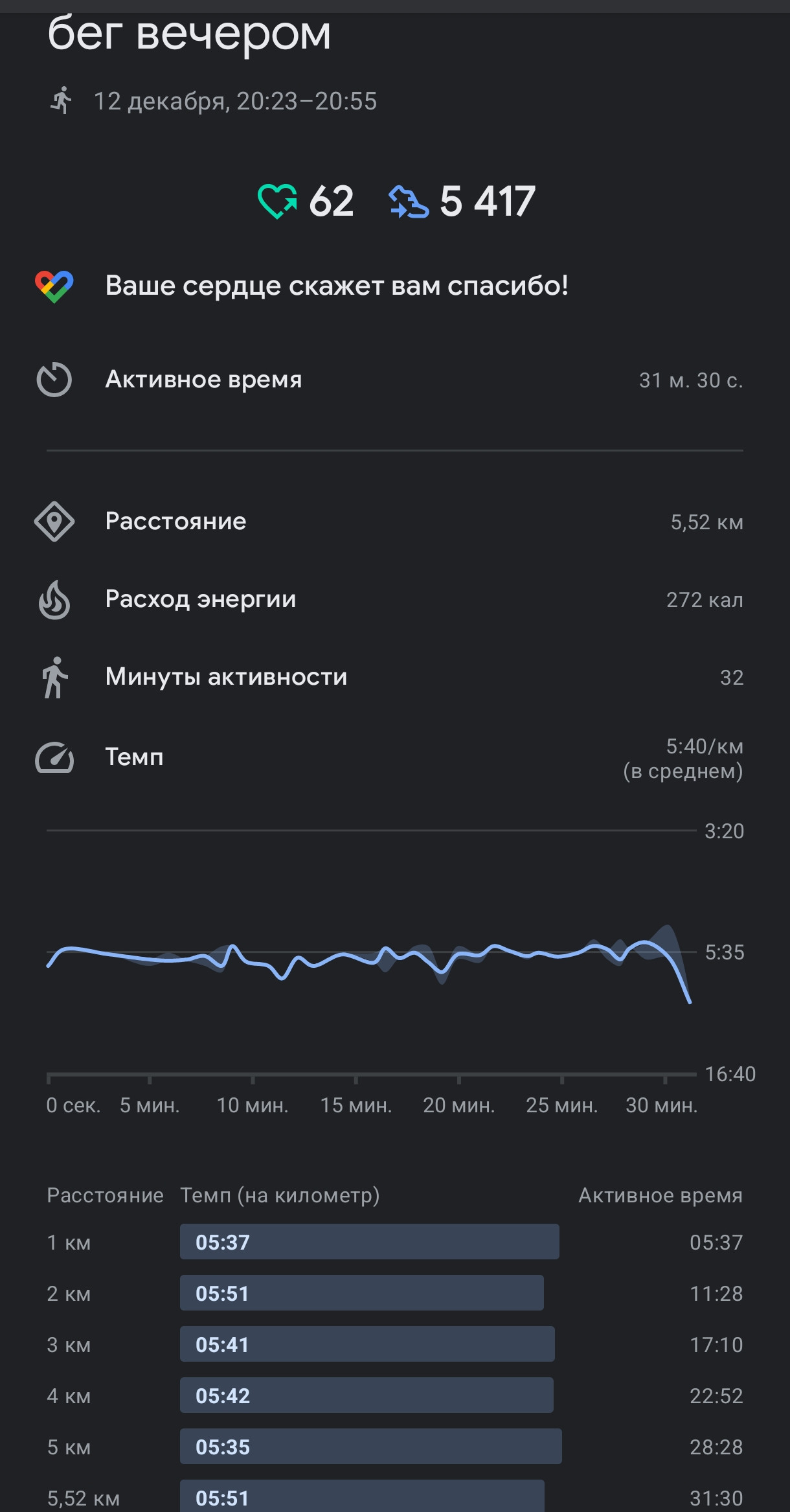
Task: Tap the green Heart Points icon
Action: (x=277, y=201)
